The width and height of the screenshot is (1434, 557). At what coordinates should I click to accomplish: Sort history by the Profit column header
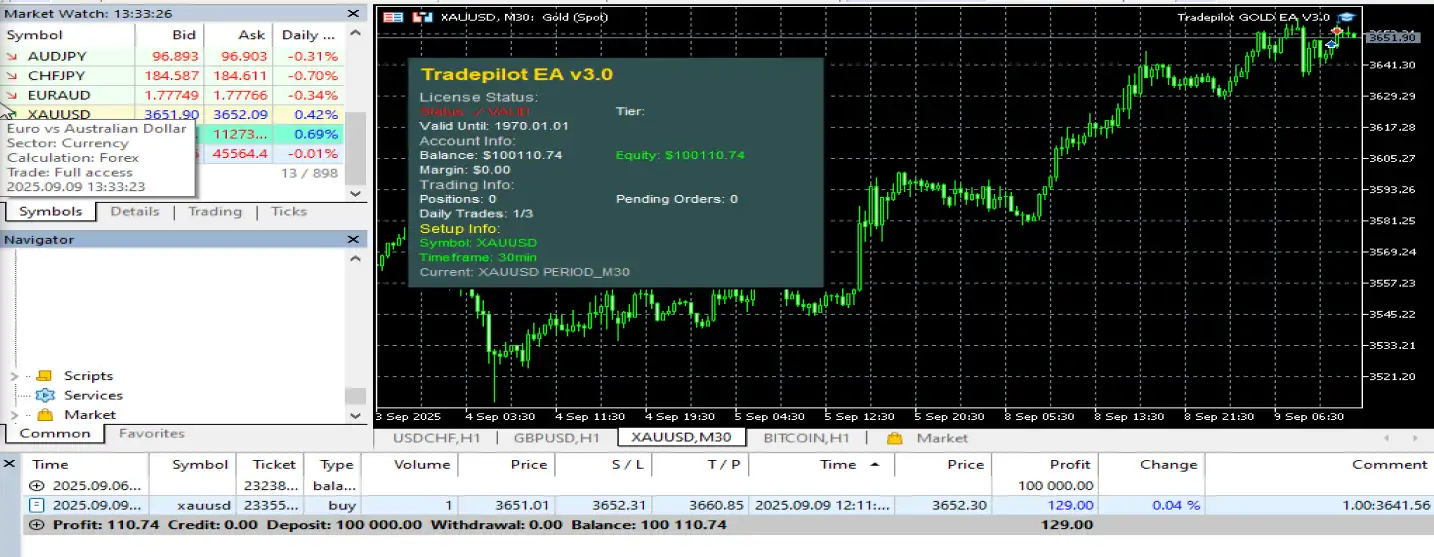pyautogui.click(x=1071, y=464)
